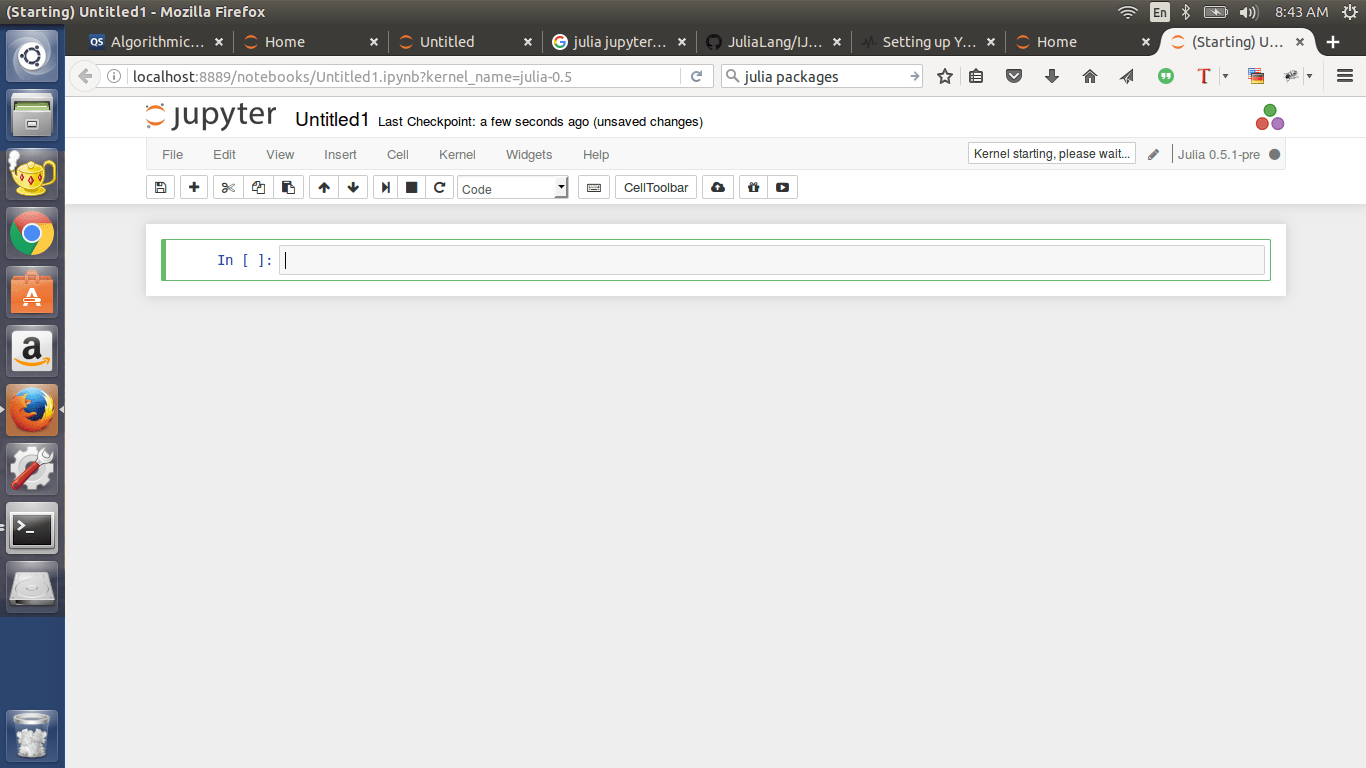
Task: Click the kernel status circle indicator
Action: (x=1274, y=154)
